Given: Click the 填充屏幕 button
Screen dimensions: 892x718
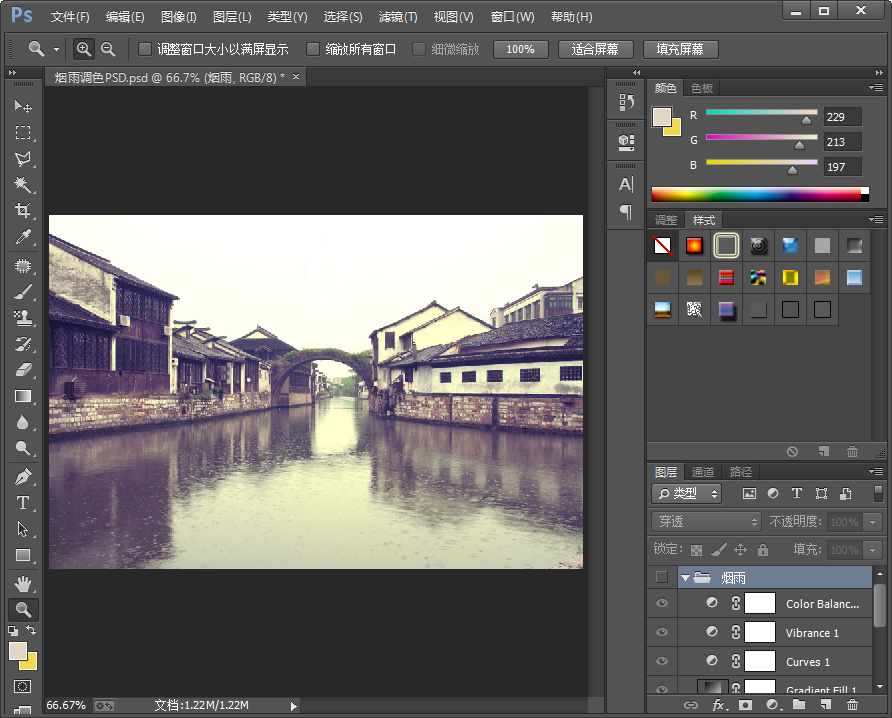Looking at the screenshot, I should click(x=680, y=49).
